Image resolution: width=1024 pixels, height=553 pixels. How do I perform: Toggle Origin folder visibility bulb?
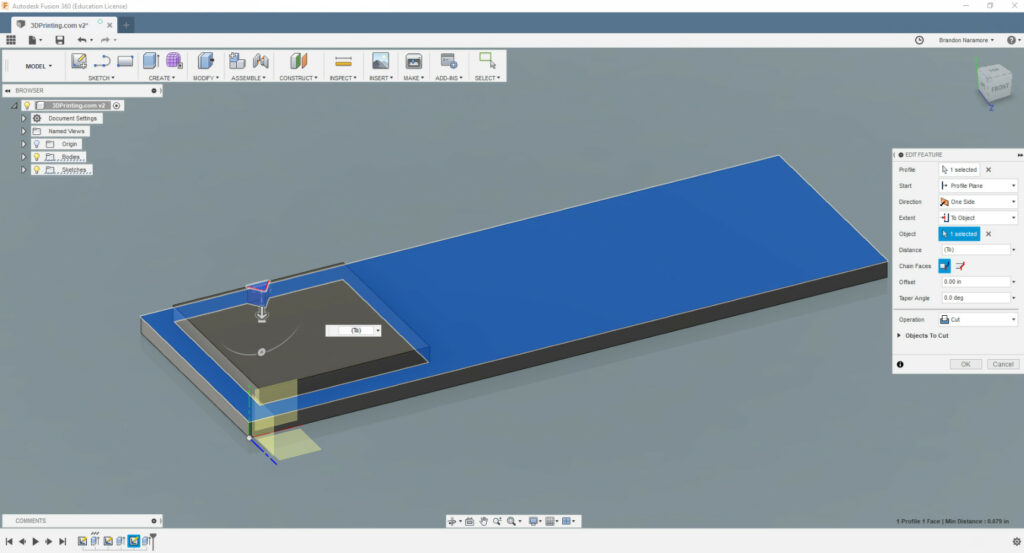click(x=37, y=144)
